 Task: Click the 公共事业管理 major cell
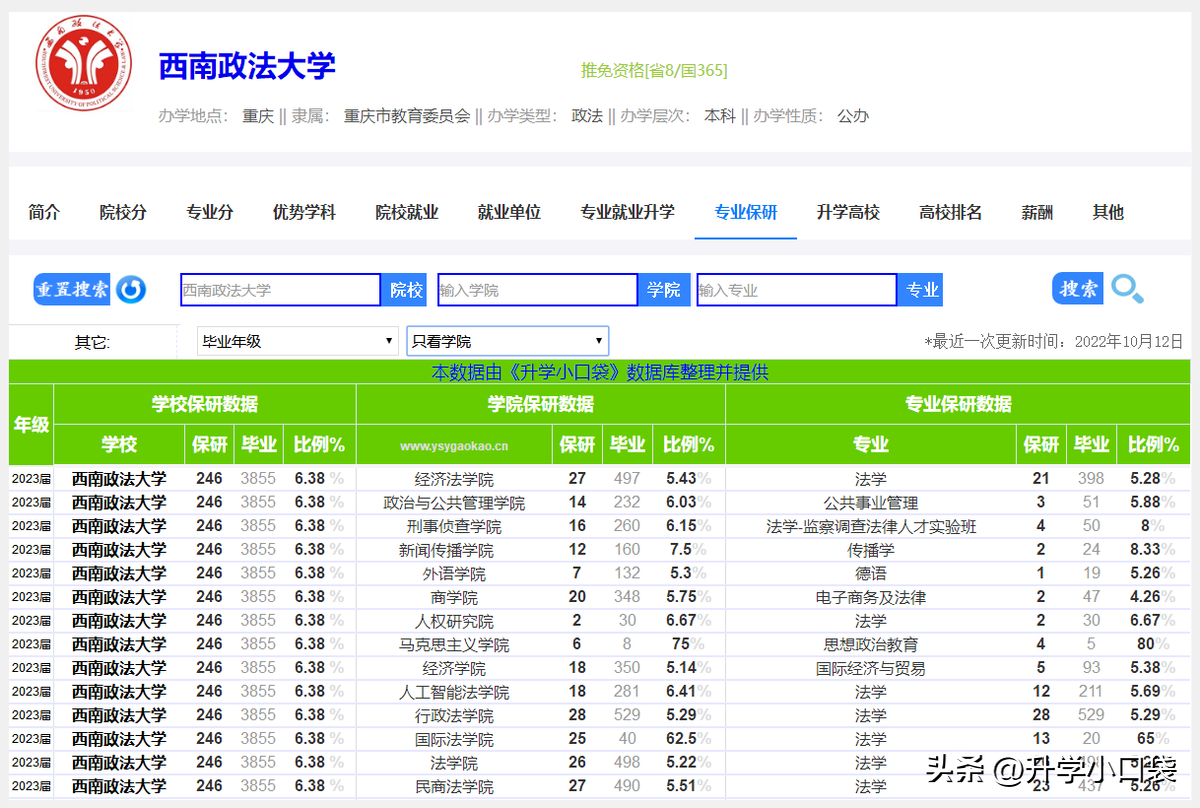click(x=871, y=503)
